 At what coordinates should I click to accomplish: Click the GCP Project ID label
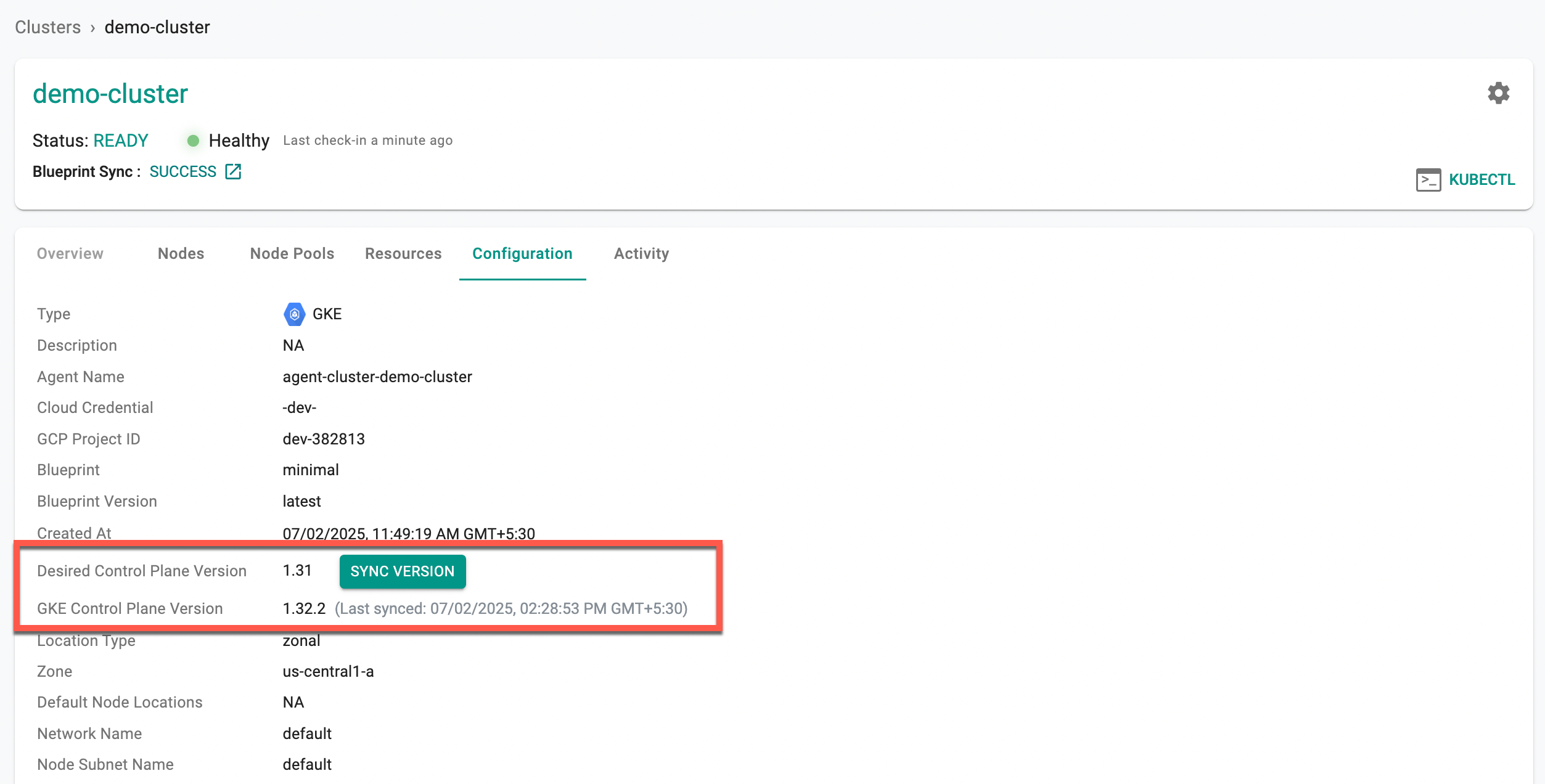coord(89,439)
